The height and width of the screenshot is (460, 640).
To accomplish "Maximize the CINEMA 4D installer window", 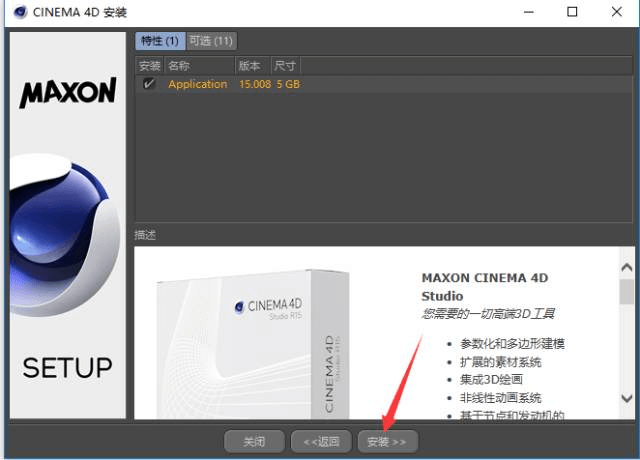I will [x=572, y=12].
